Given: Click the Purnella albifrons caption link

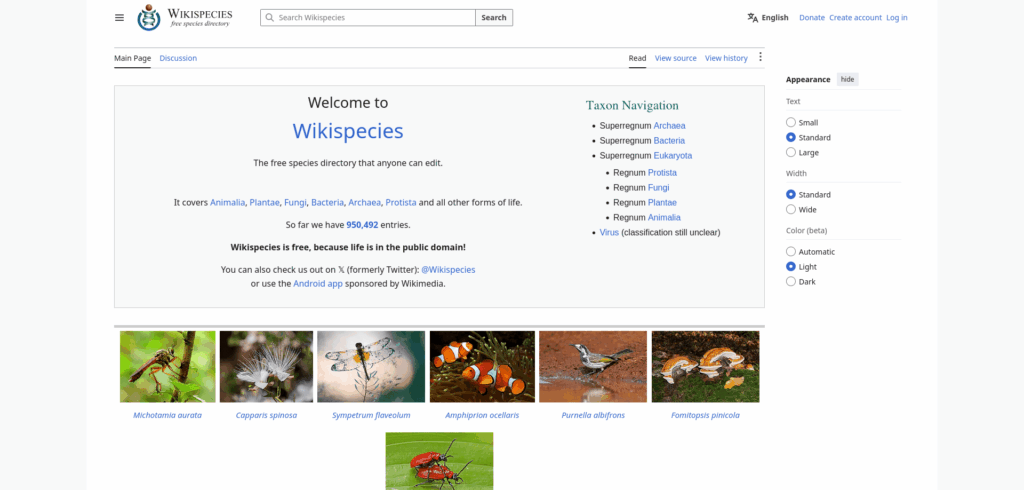Looking at the screenshot, I should coord(593,416).
